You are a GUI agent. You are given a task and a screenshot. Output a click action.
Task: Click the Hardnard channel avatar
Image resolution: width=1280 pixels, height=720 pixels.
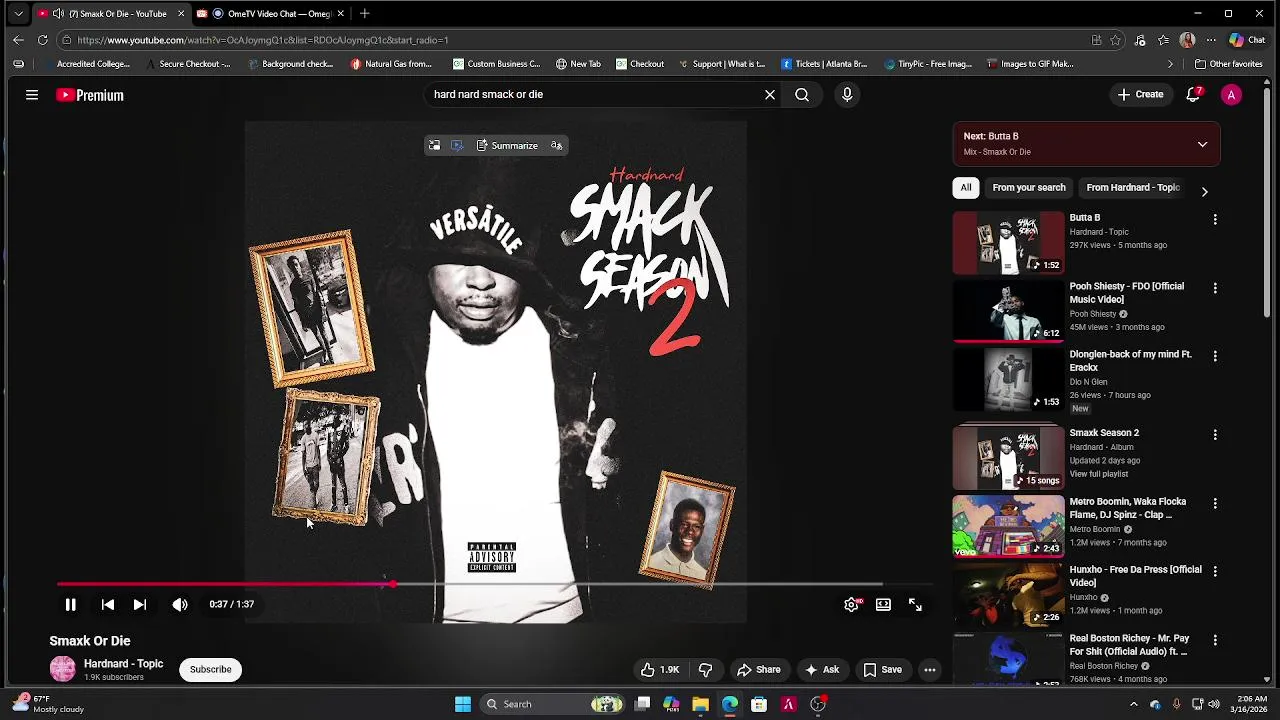click(63, 670)
